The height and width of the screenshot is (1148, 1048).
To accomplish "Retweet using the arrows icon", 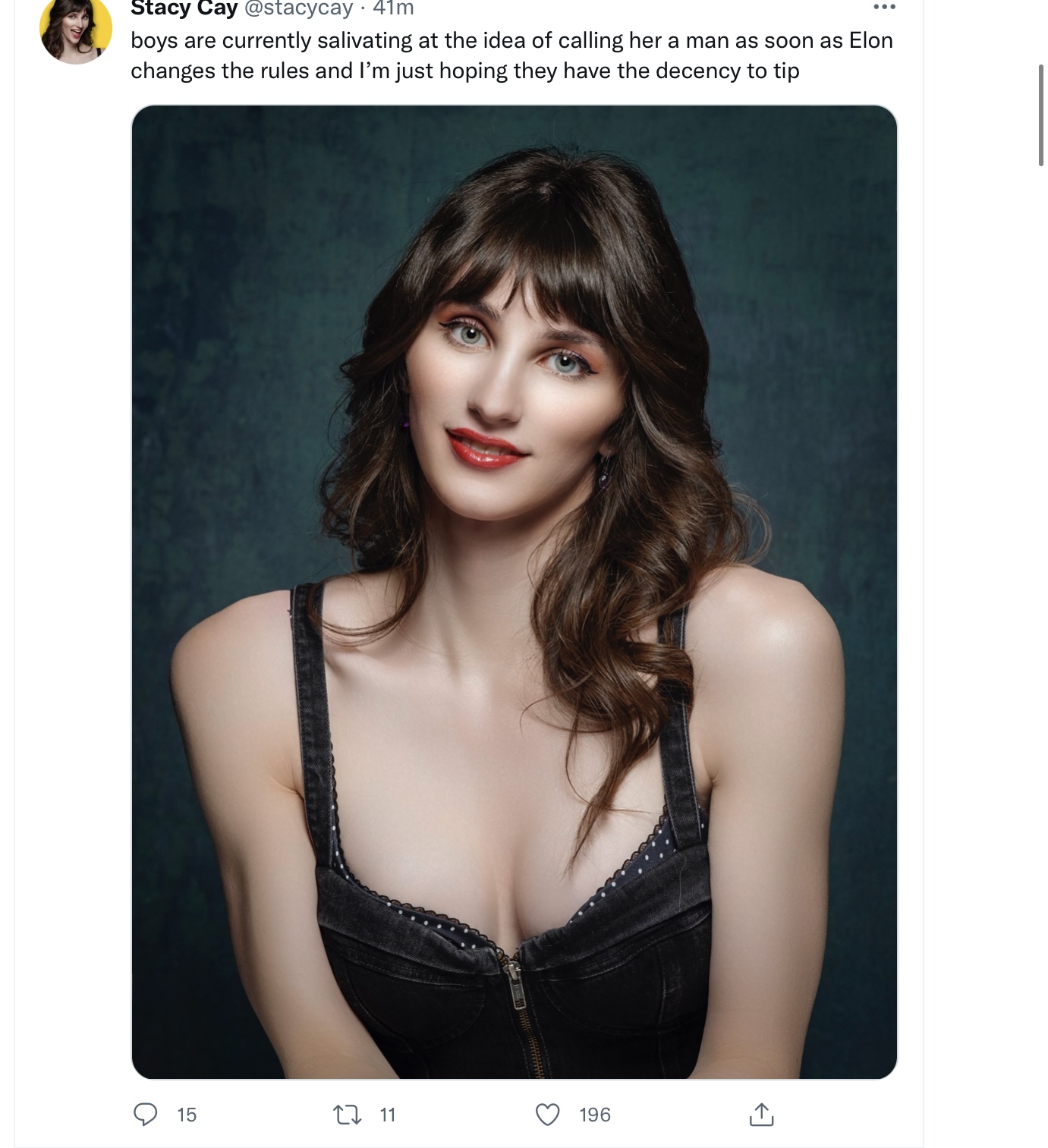I will tap(348, 1114).
